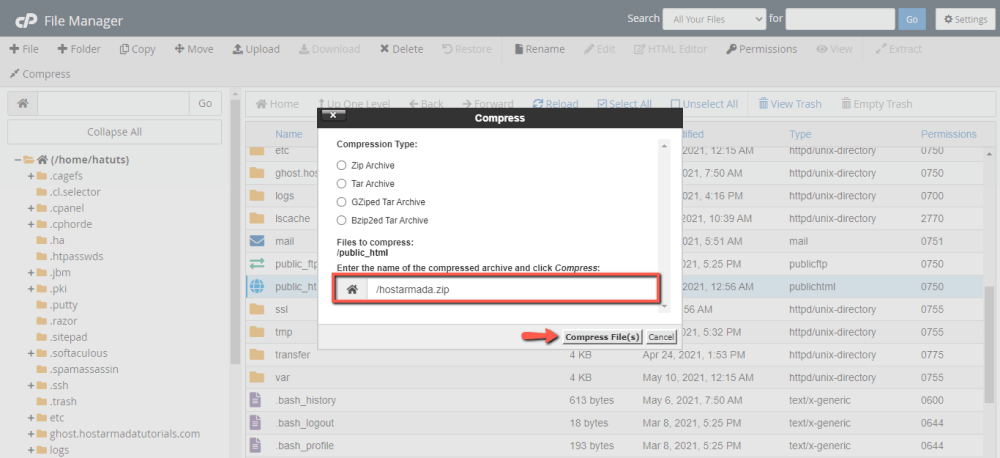This screenshot has height=458, width=1000.
Task: Select Tar Archive compression type
Action: click(x=341, y=184)
